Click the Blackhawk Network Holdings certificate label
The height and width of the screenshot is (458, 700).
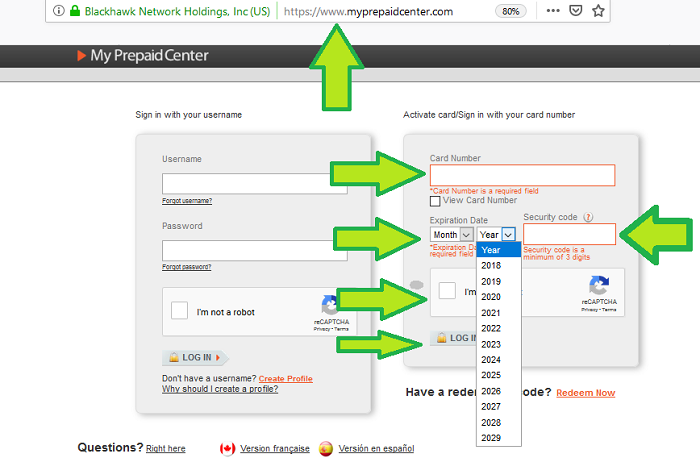point(177,11)
